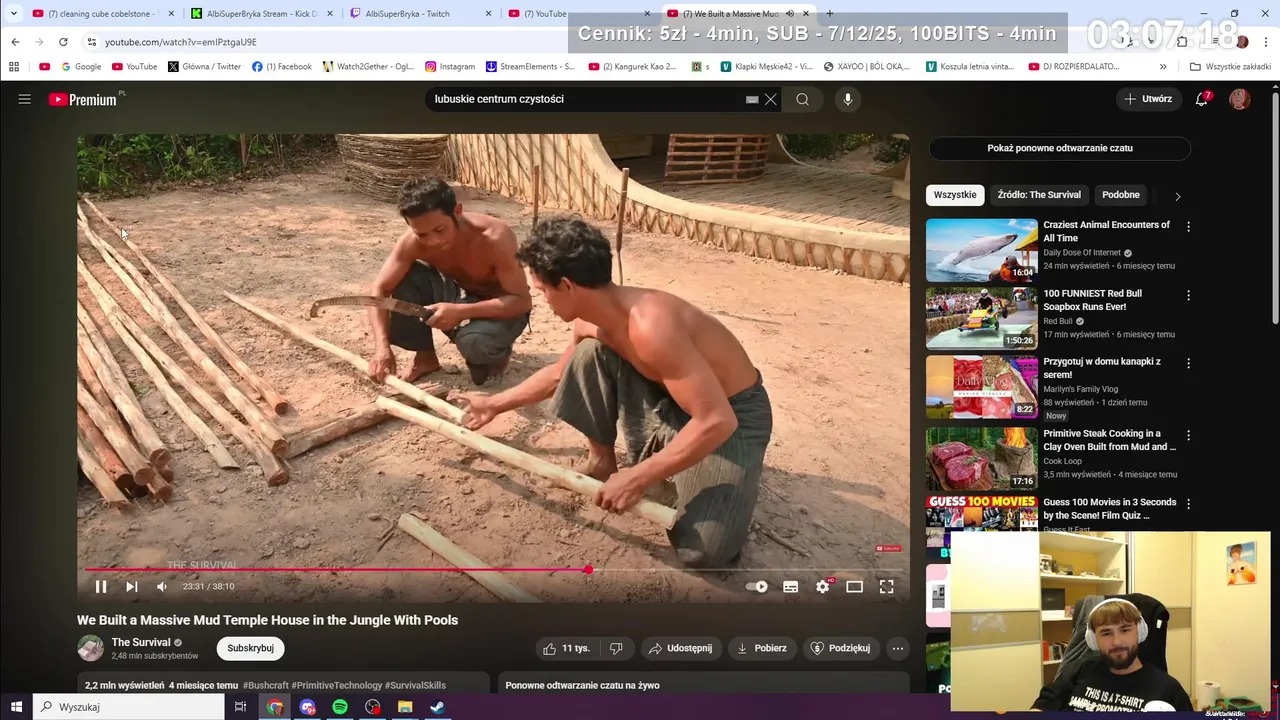Open options for Przygotuj w domu kanapki video

[1188, 364]
